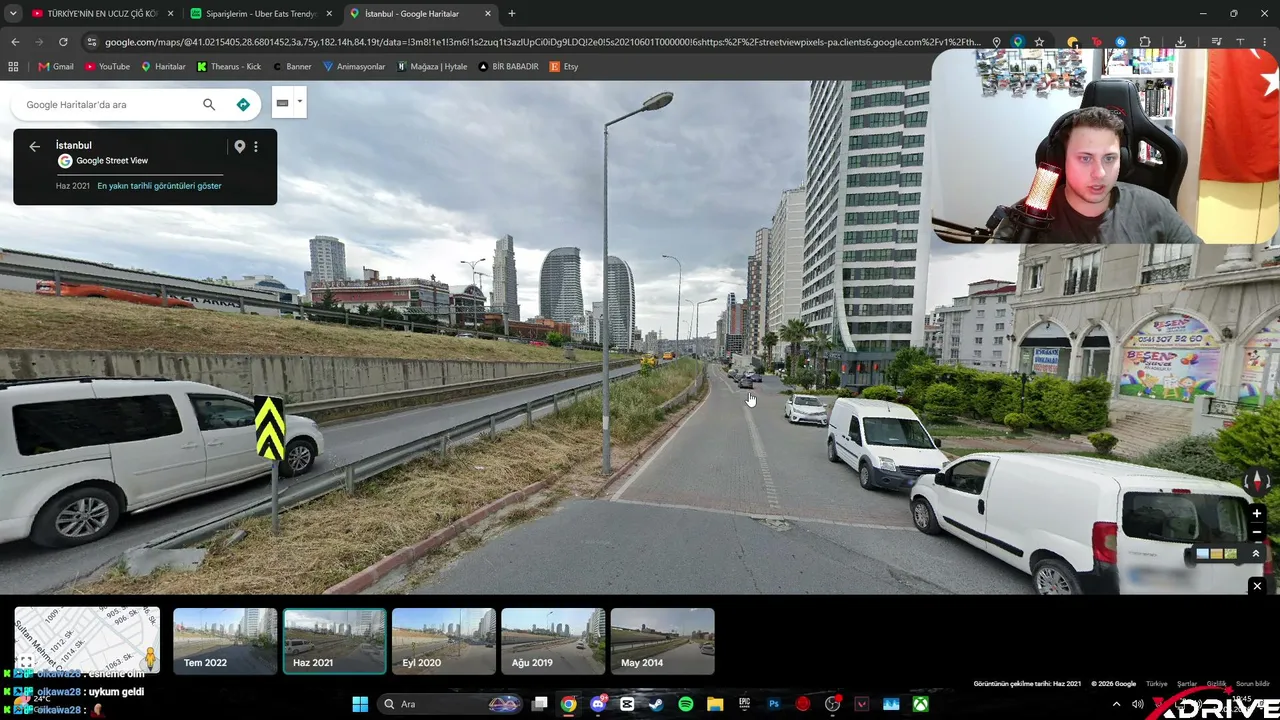The width and height of the screenshot is (1280, 720).
Task: Open the Mağaza | Hytale bookmark
Action: pos(432,67)
